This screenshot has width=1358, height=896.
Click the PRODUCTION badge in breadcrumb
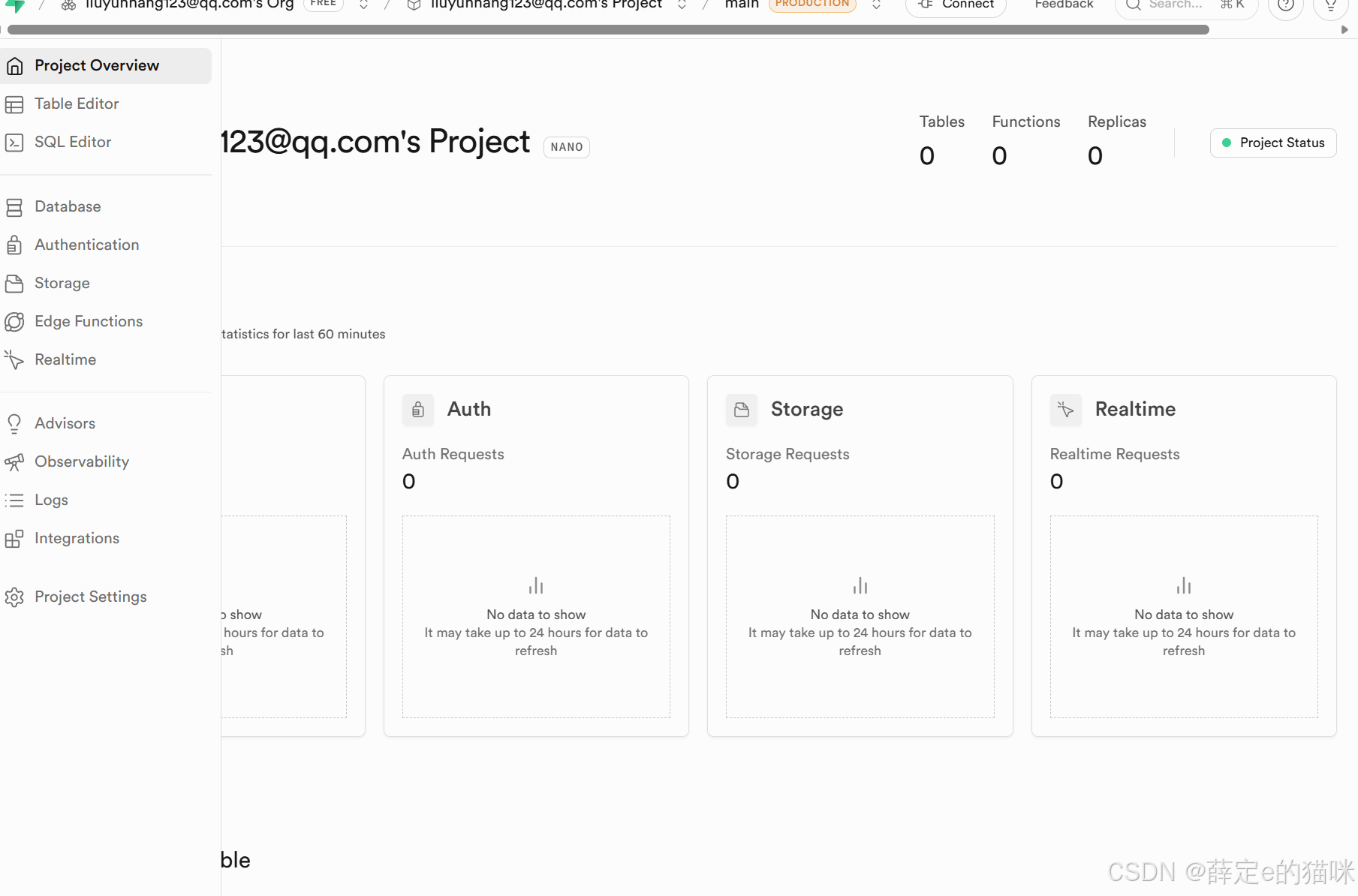coord(812,5)
